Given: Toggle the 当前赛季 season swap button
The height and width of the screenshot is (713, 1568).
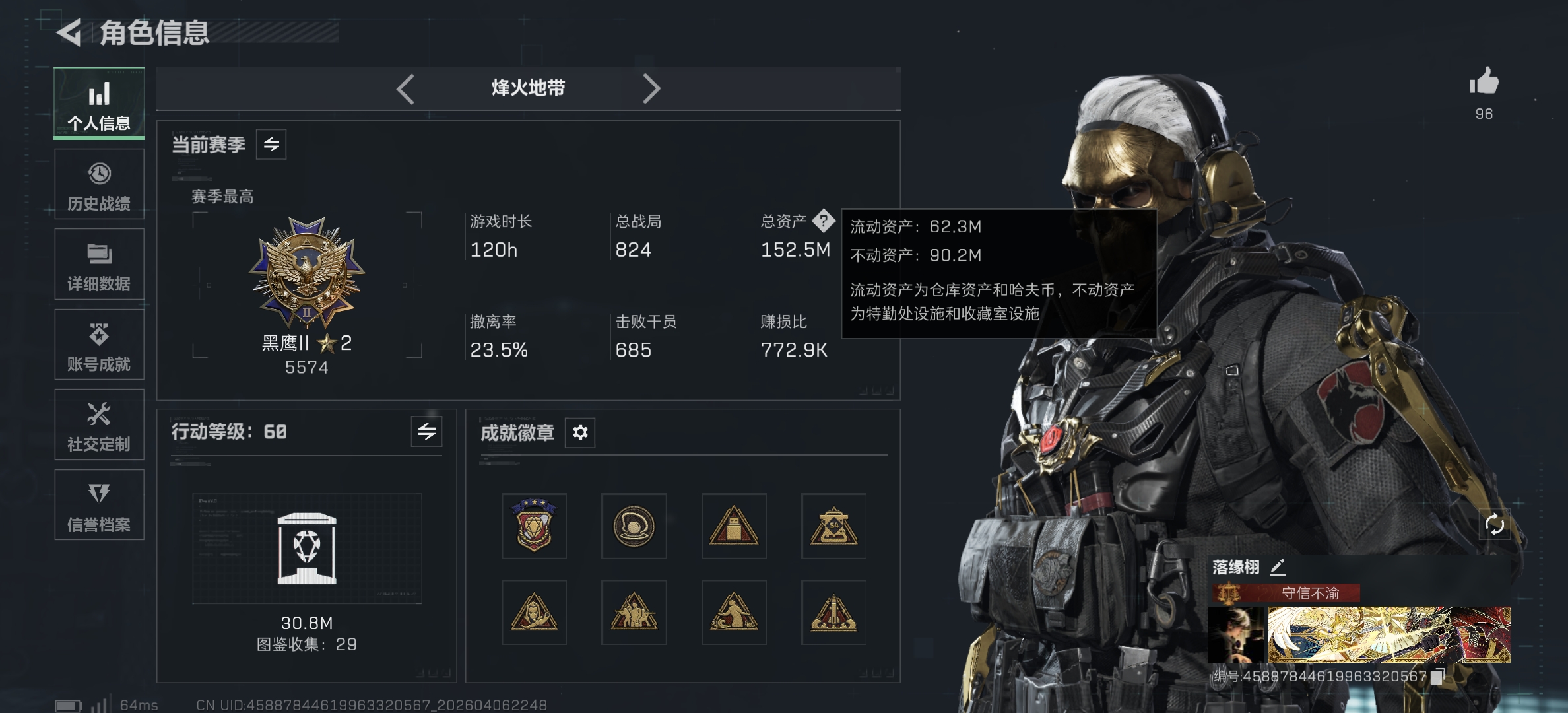Looking at the screenshot, I should (x=271, y=145).
